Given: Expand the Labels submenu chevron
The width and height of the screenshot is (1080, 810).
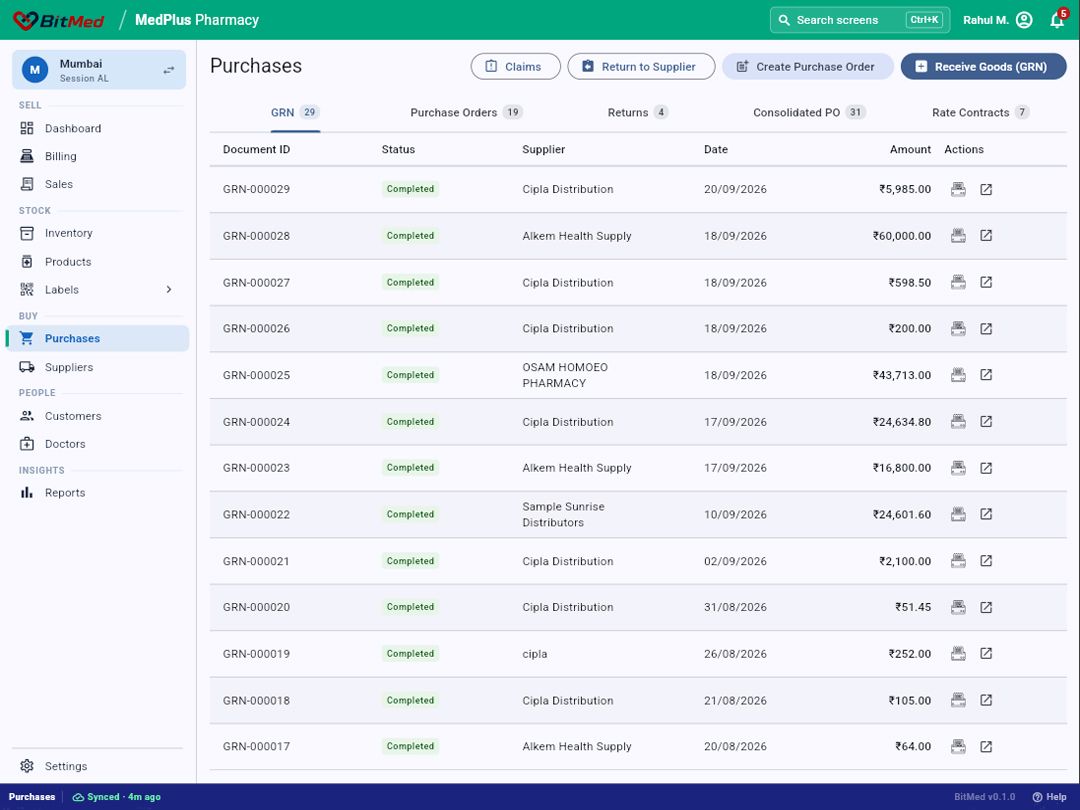Looking at the screenshot, I should [x=169, y=290].
